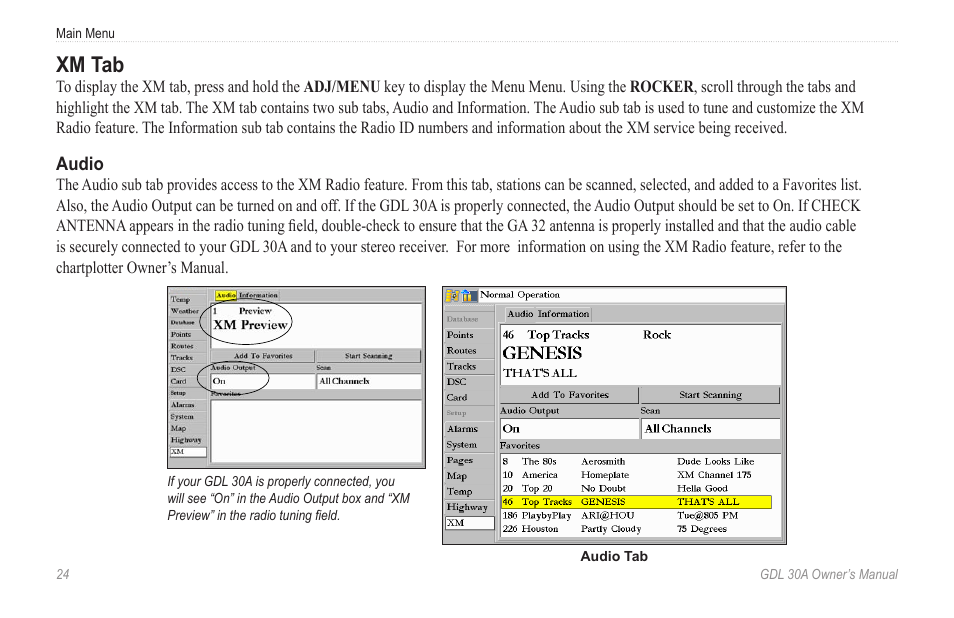Image resolution: width=954 pixels, height=618 pixels.
Task: Select favorite 186 PlaybyPlay ARI@HOU
Action: [636, 515]
